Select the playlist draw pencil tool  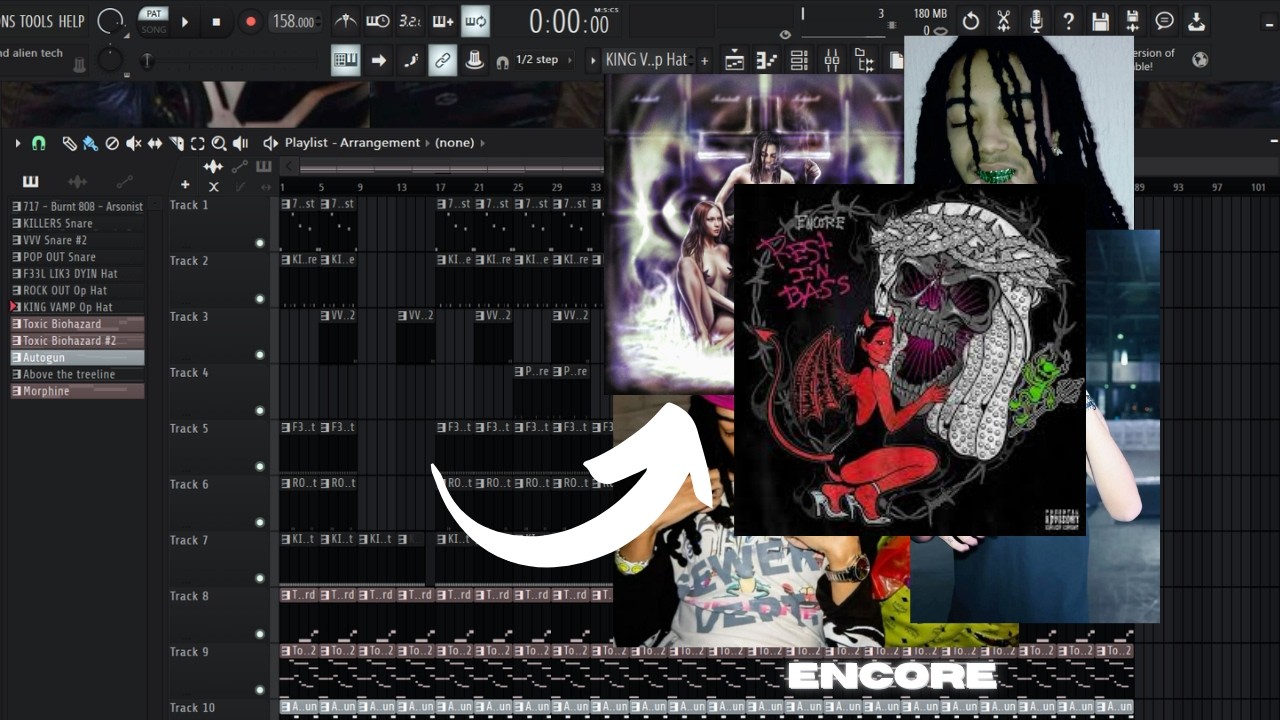[69, 143]
